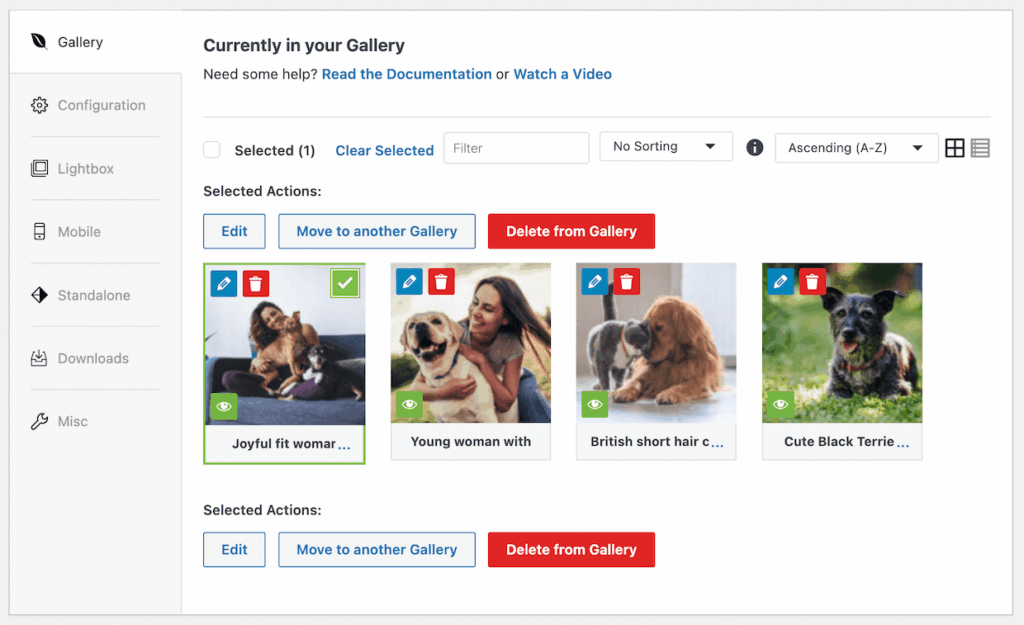Open the No Sorting dropdown

(x=666, y=146)
